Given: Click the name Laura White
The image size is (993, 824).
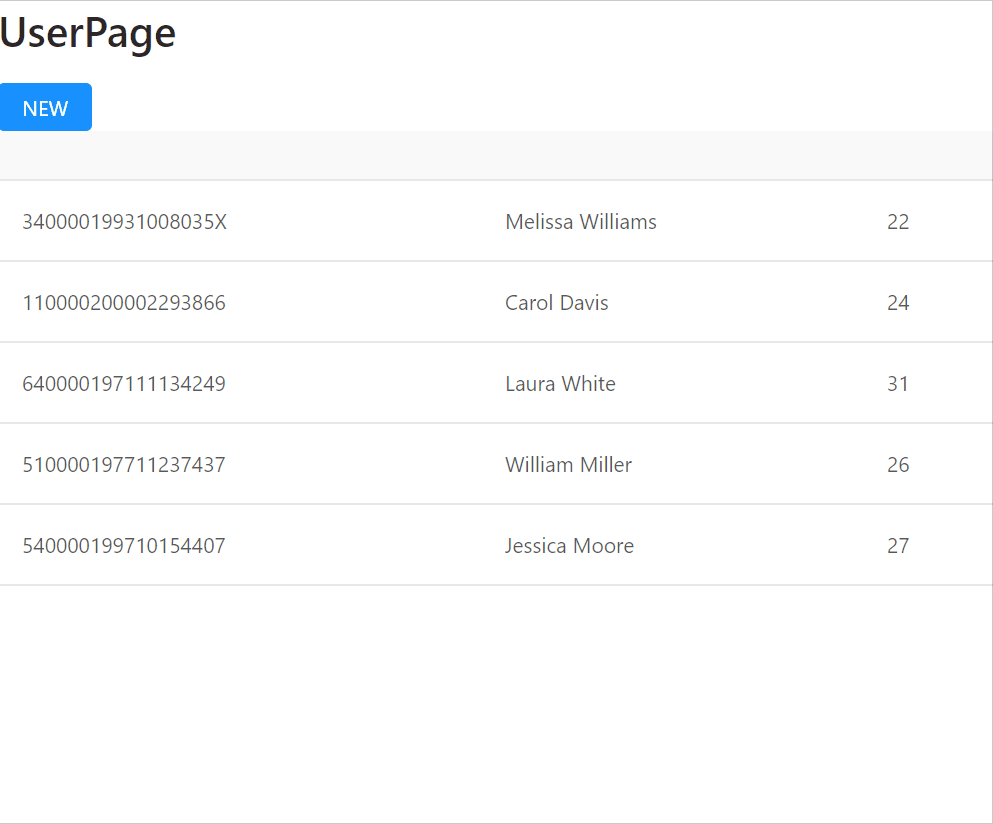Looking at the screenshot, I should (560, 384).
